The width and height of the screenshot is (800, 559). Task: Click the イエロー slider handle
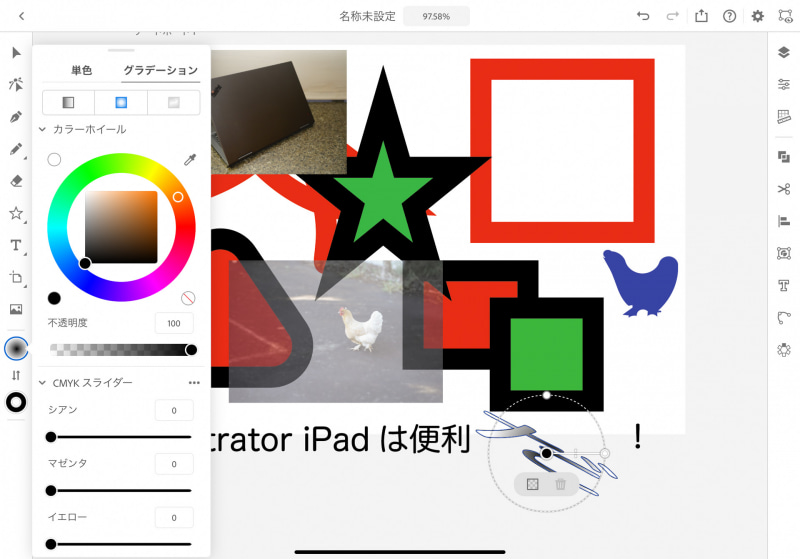pyautogui.click(x=51, y=544)
